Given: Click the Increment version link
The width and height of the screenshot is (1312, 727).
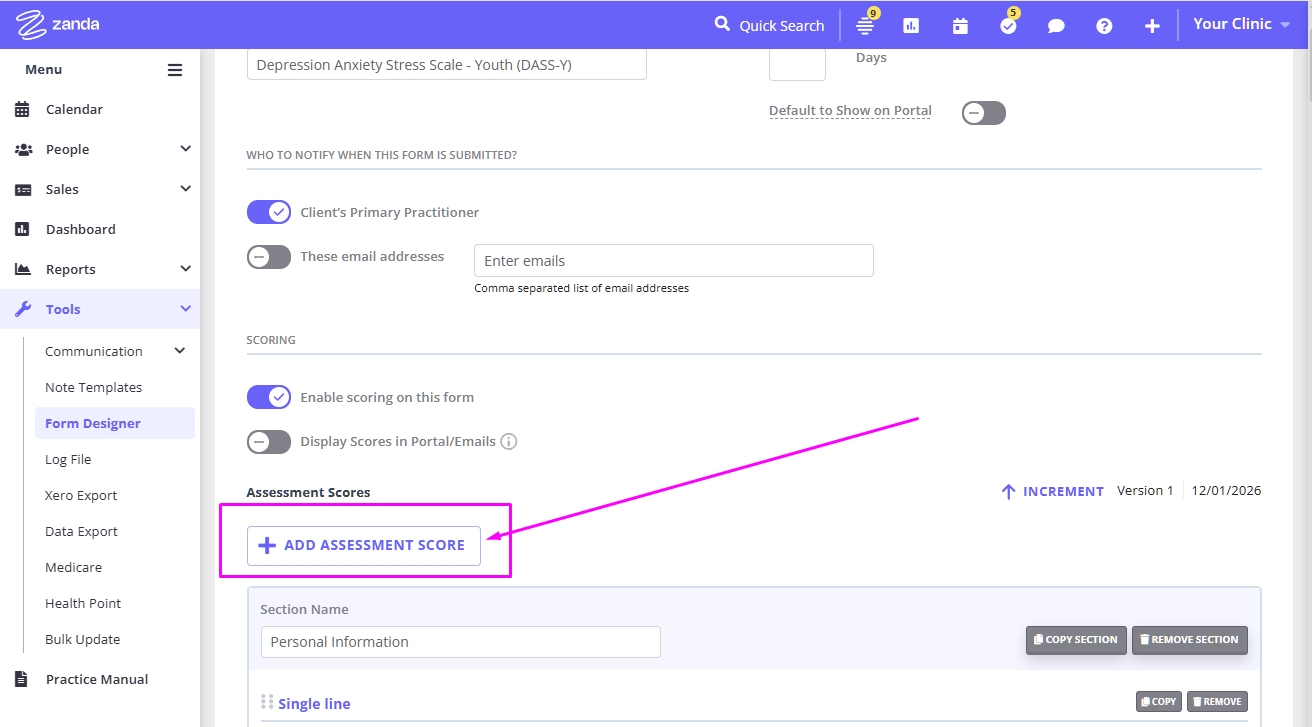Looking at the screenshot, I should click(x=1052, y=491).
